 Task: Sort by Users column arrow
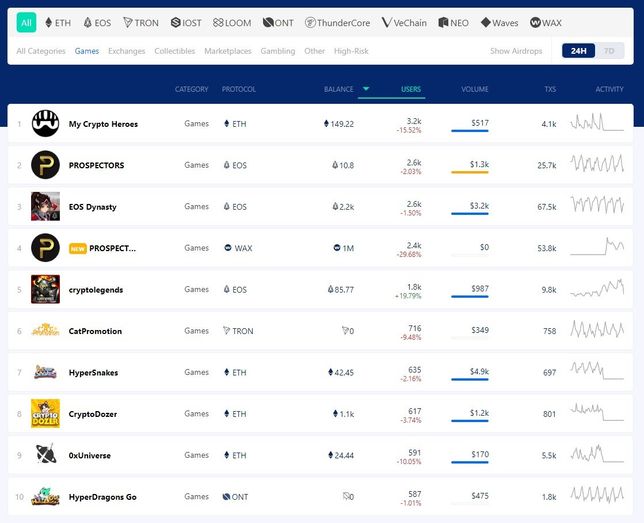click(366, 89)
